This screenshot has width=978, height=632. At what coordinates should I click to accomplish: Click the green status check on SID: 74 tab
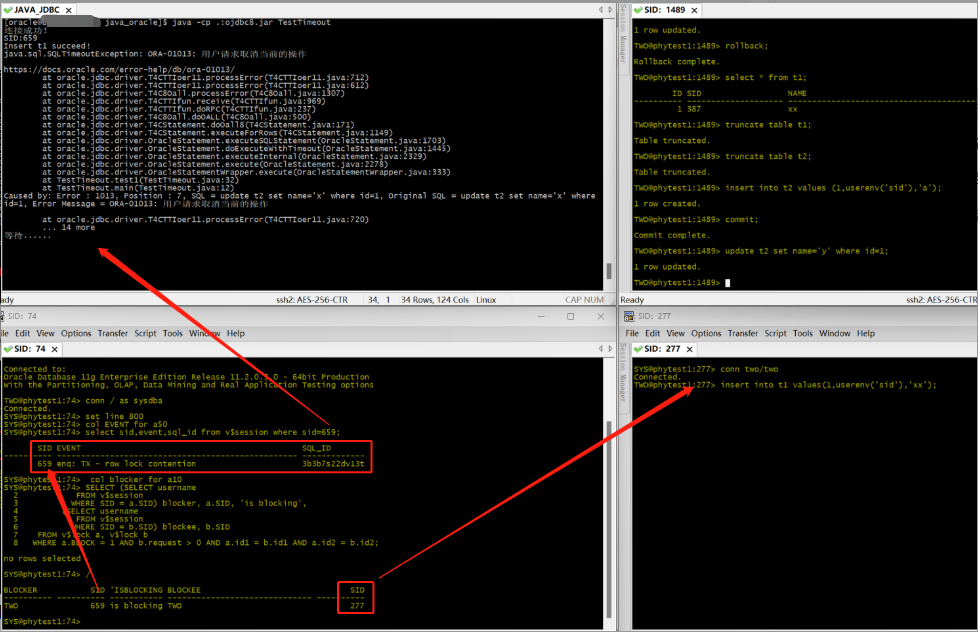[8, 349]
